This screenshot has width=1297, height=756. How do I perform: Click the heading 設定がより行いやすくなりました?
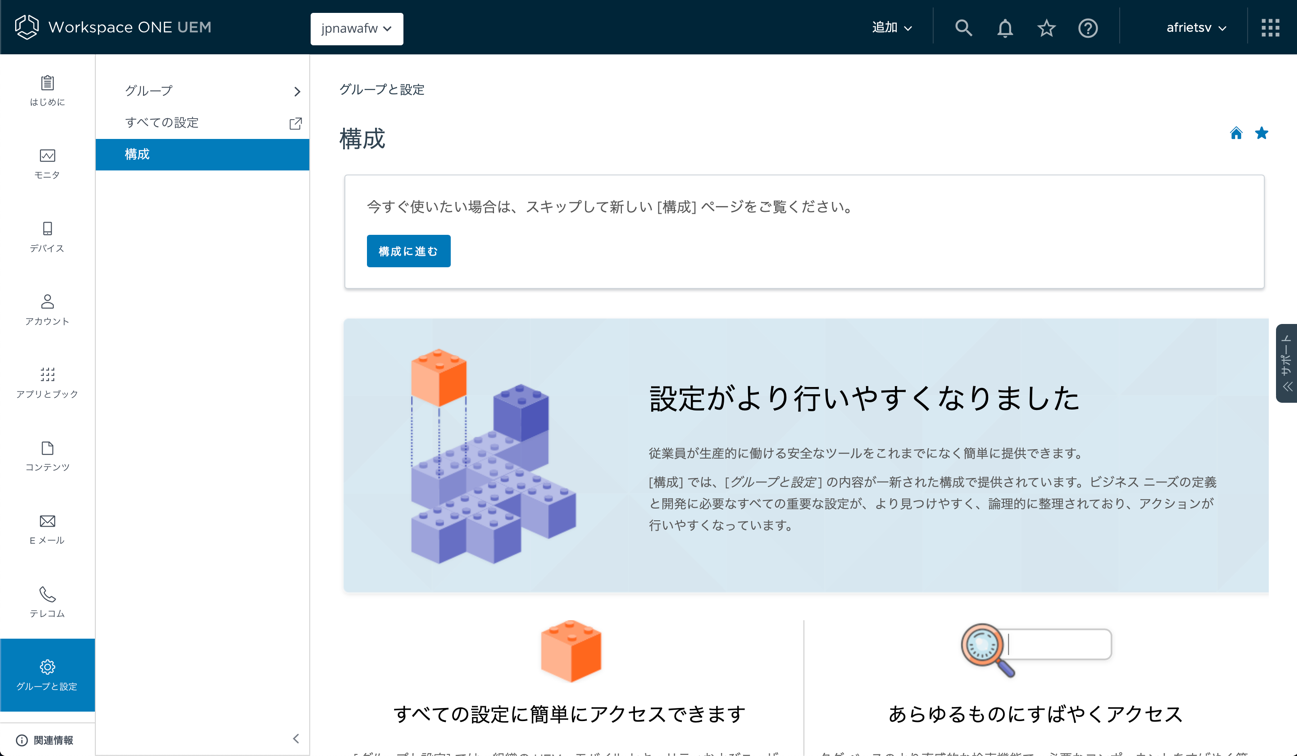tap(864, 398)
